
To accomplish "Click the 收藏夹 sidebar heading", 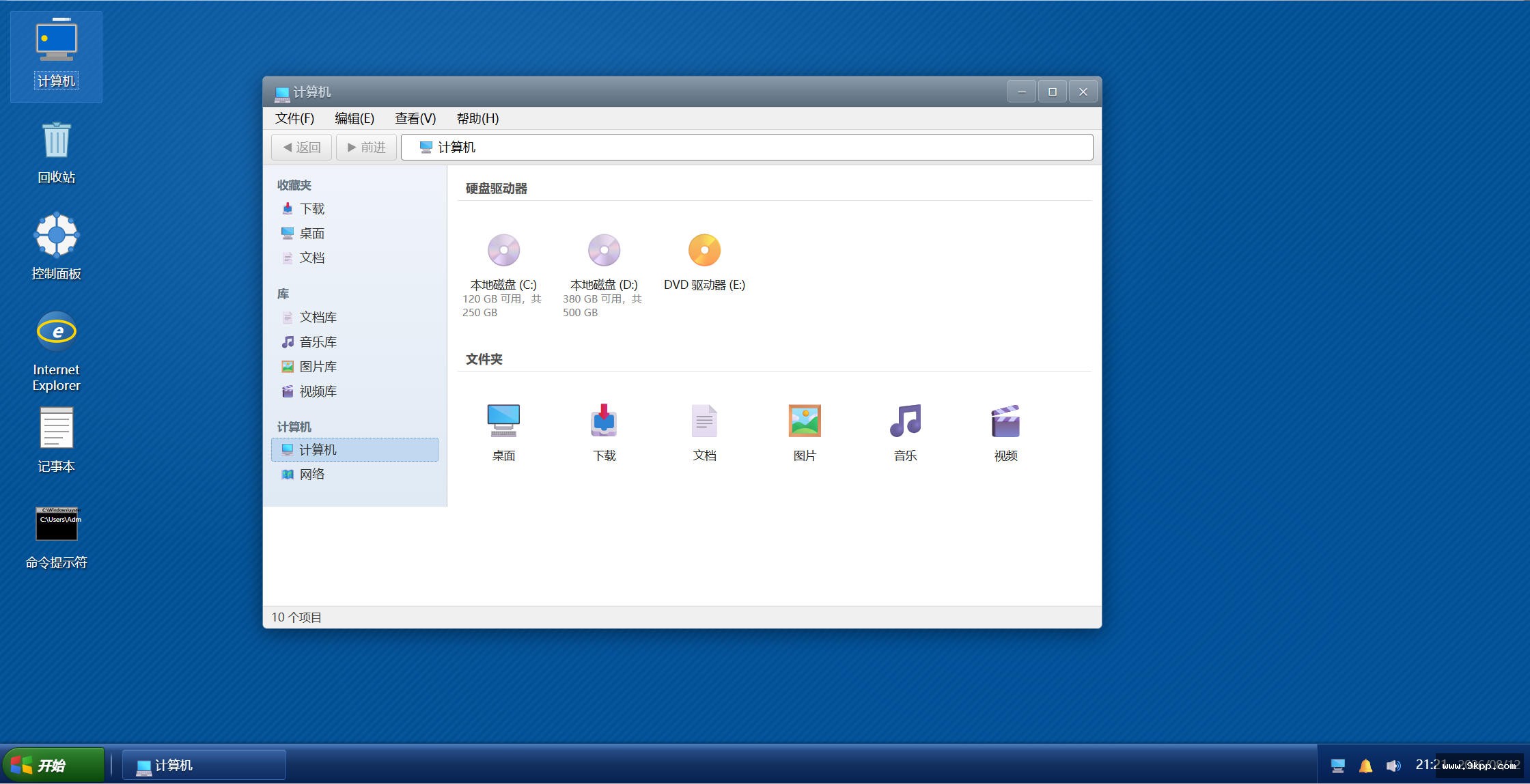I will [x=294, y=185].
